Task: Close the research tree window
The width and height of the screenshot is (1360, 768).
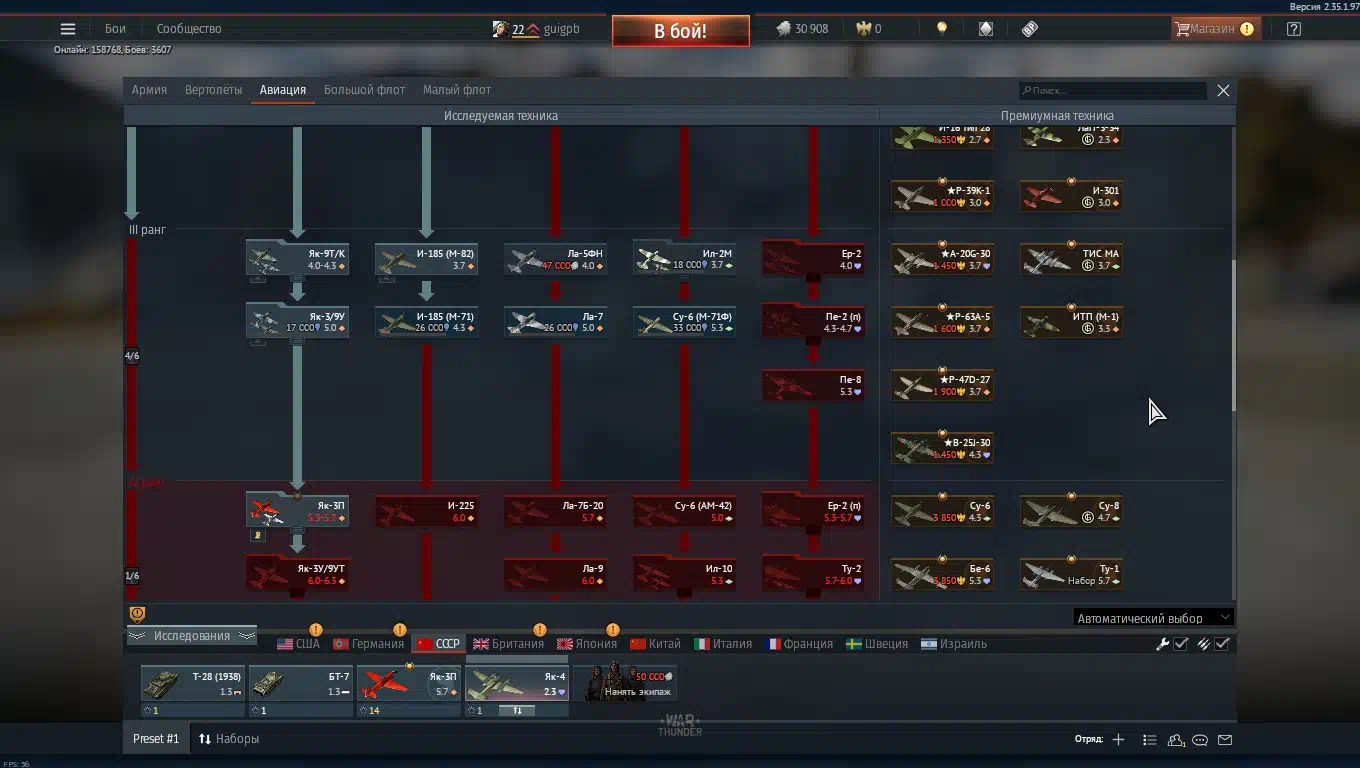Action: click(1223, 91)
